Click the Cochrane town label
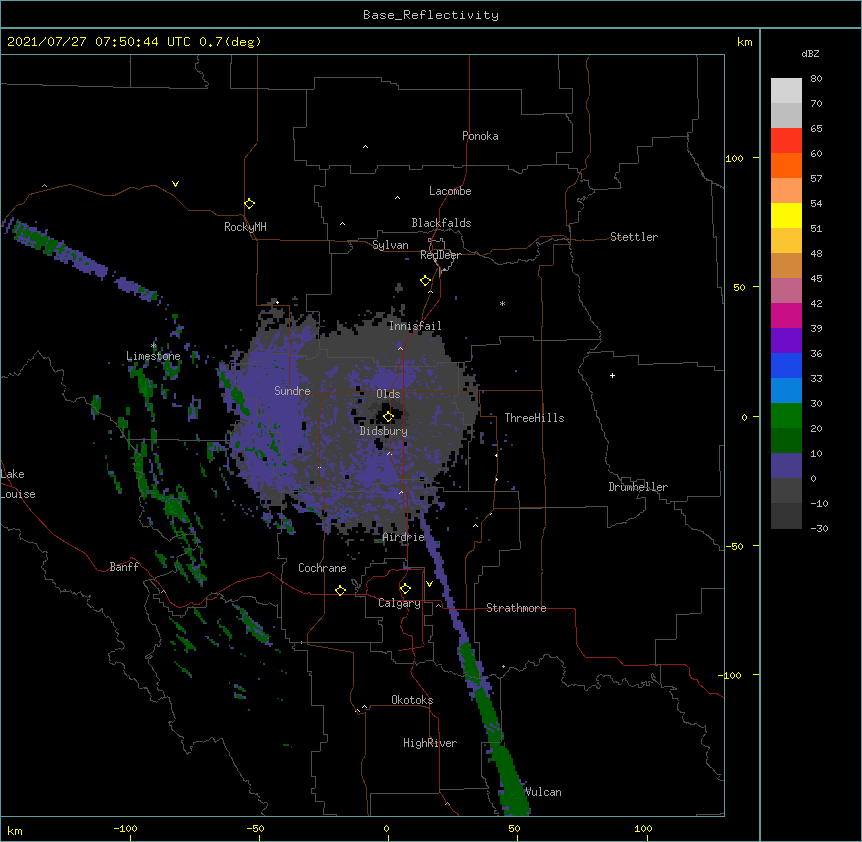This screenshot has height=842, width=862. 322,568
